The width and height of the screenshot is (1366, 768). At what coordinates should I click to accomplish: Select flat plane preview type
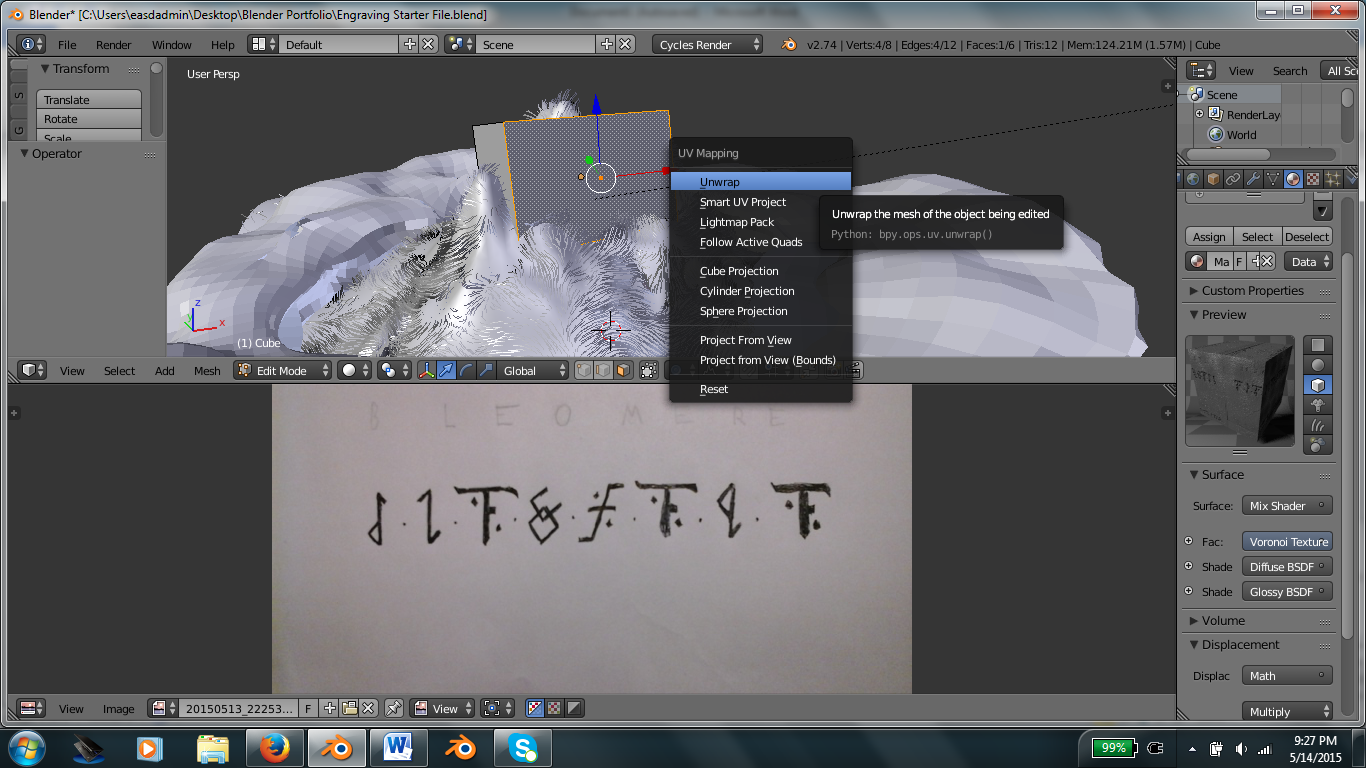[x=1318, y=345]
